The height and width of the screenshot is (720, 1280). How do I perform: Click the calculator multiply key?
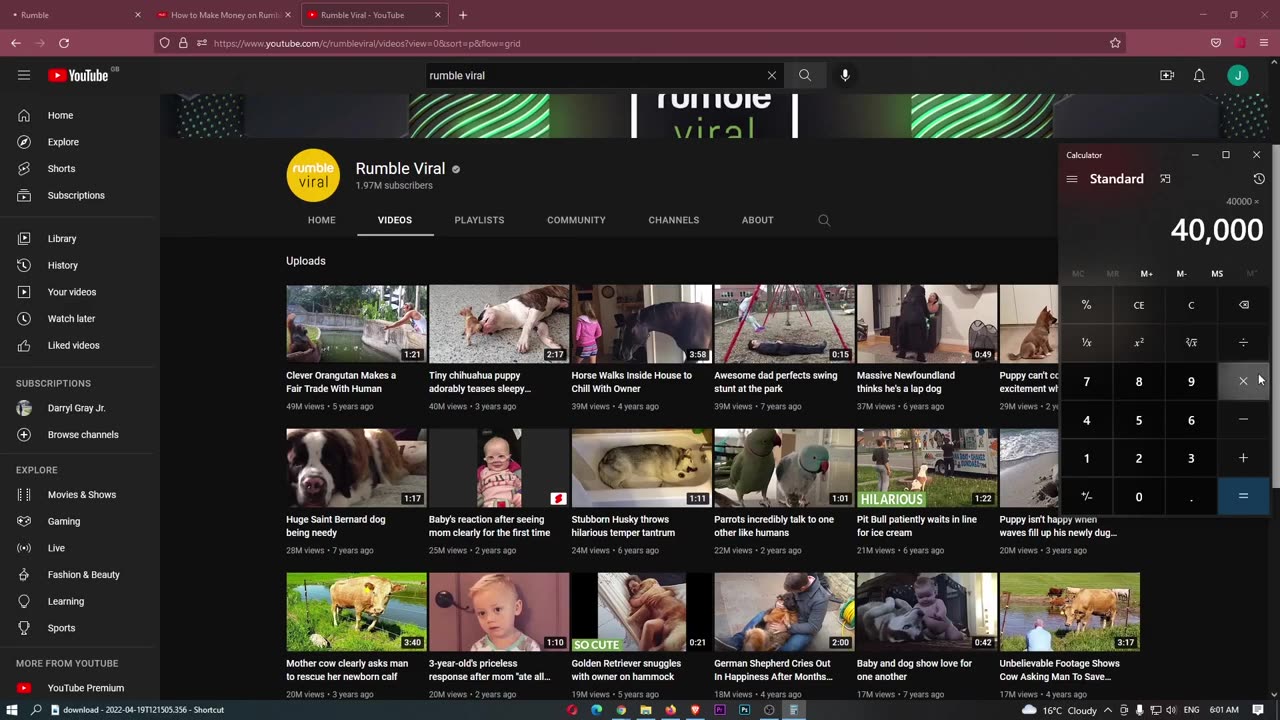point(1243,382)
